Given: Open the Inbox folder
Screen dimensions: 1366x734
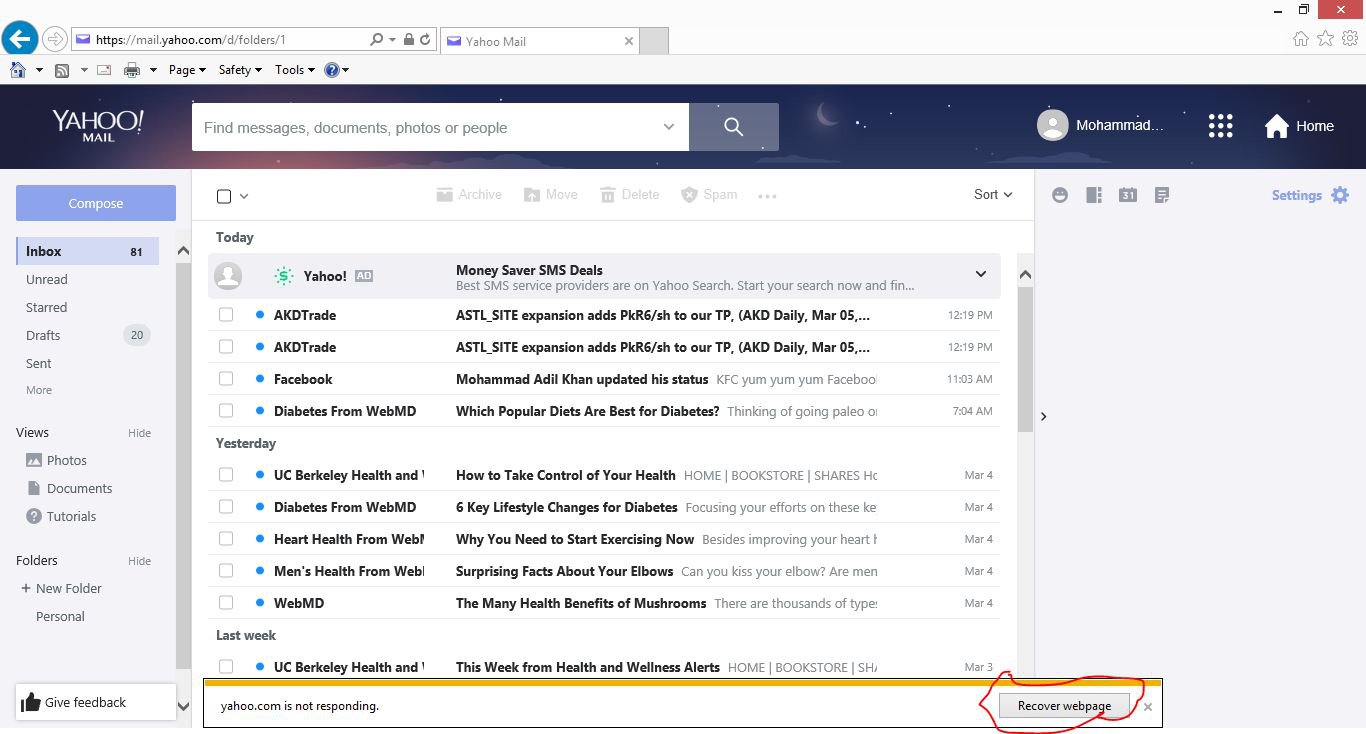Looking at the screenshot, I should point(87,251).
